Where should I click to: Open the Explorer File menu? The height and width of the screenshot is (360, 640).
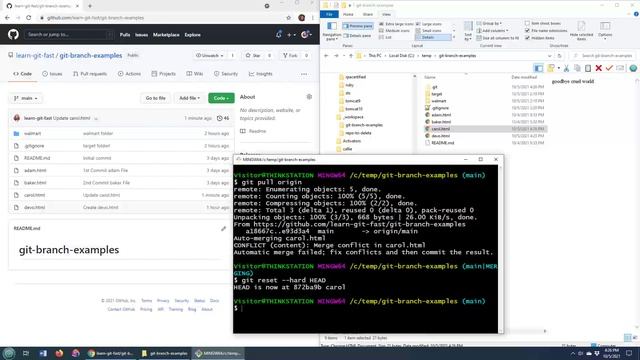tap(329, 14)
